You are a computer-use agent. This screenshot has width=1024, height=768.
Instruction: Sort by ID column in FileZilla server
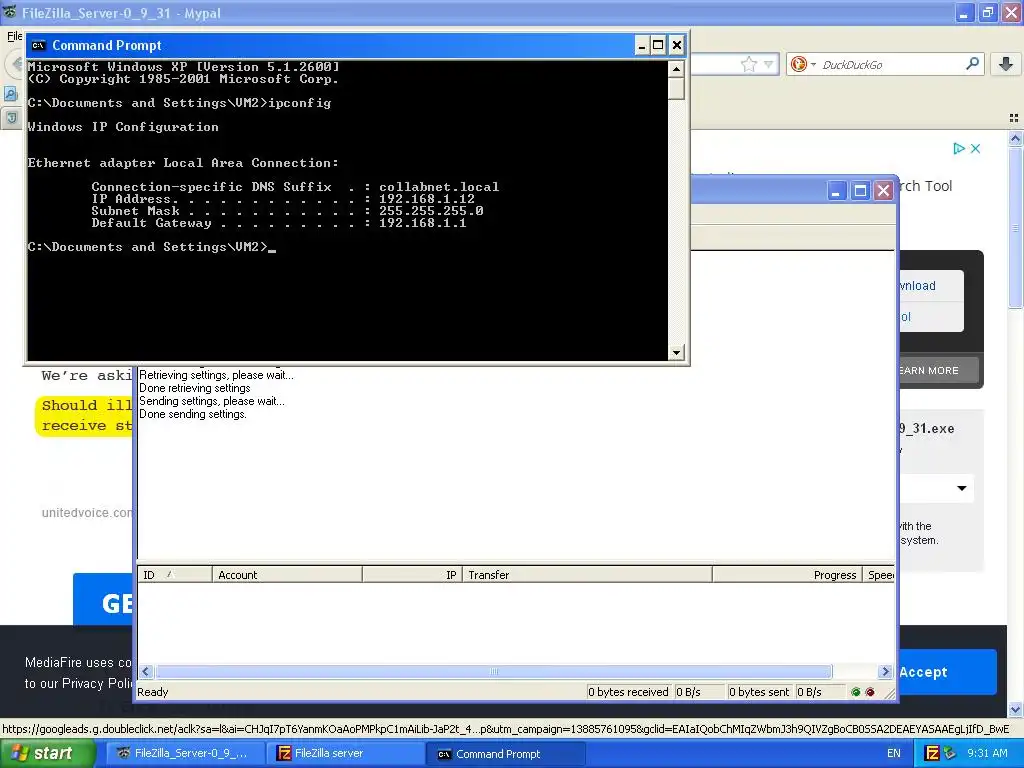pos(174,575)
